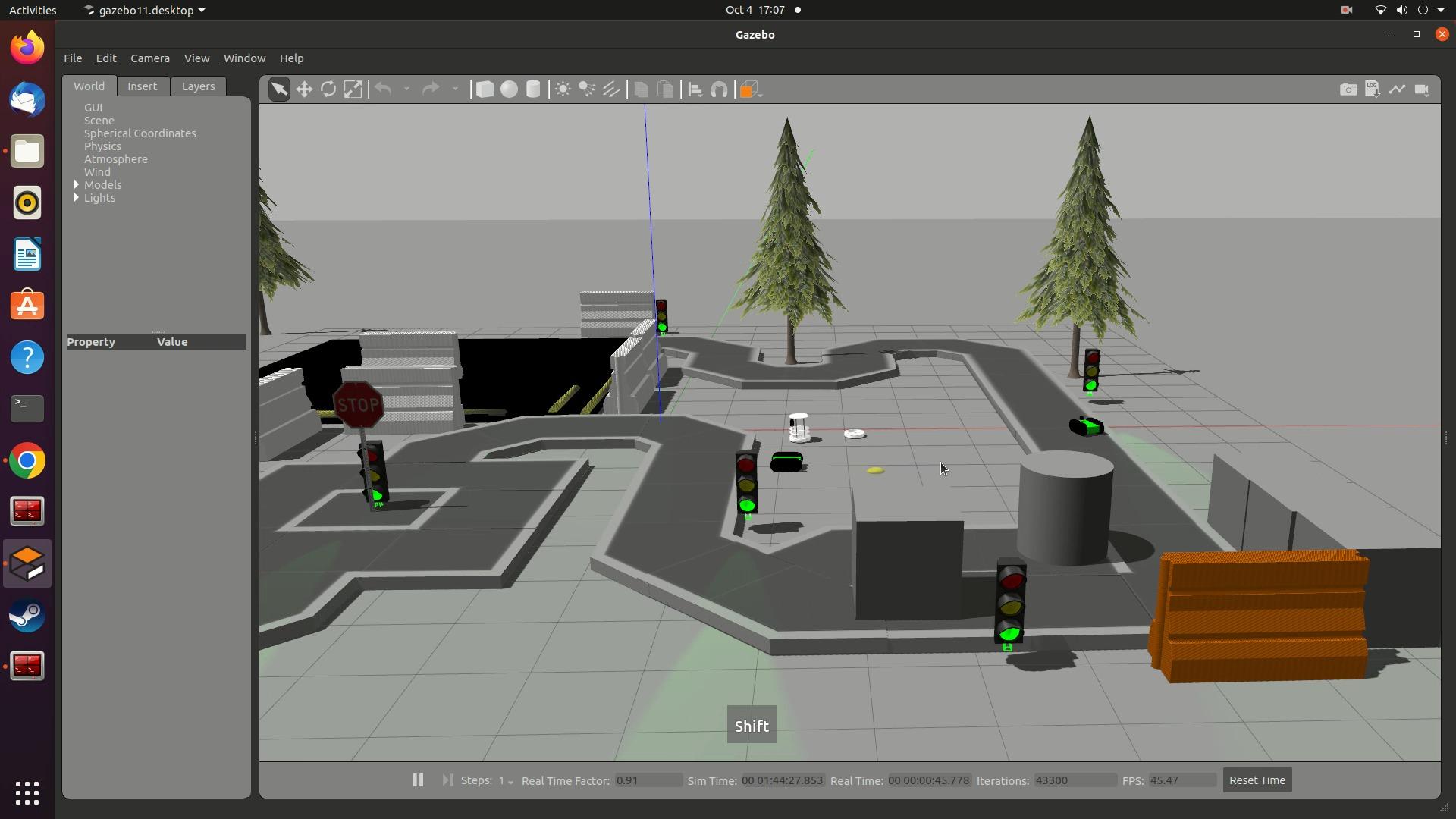
Task: Open the clock and calendar panel
Action: tap(762, 10)
